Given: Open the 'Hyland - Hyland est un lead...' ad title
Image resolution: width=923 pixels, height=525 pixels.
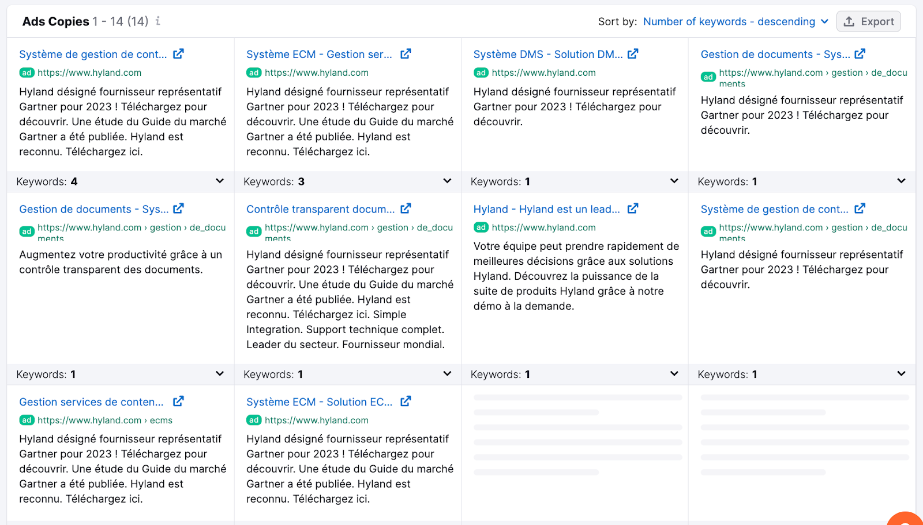Looking at the screenshot, I should (546, 209).
